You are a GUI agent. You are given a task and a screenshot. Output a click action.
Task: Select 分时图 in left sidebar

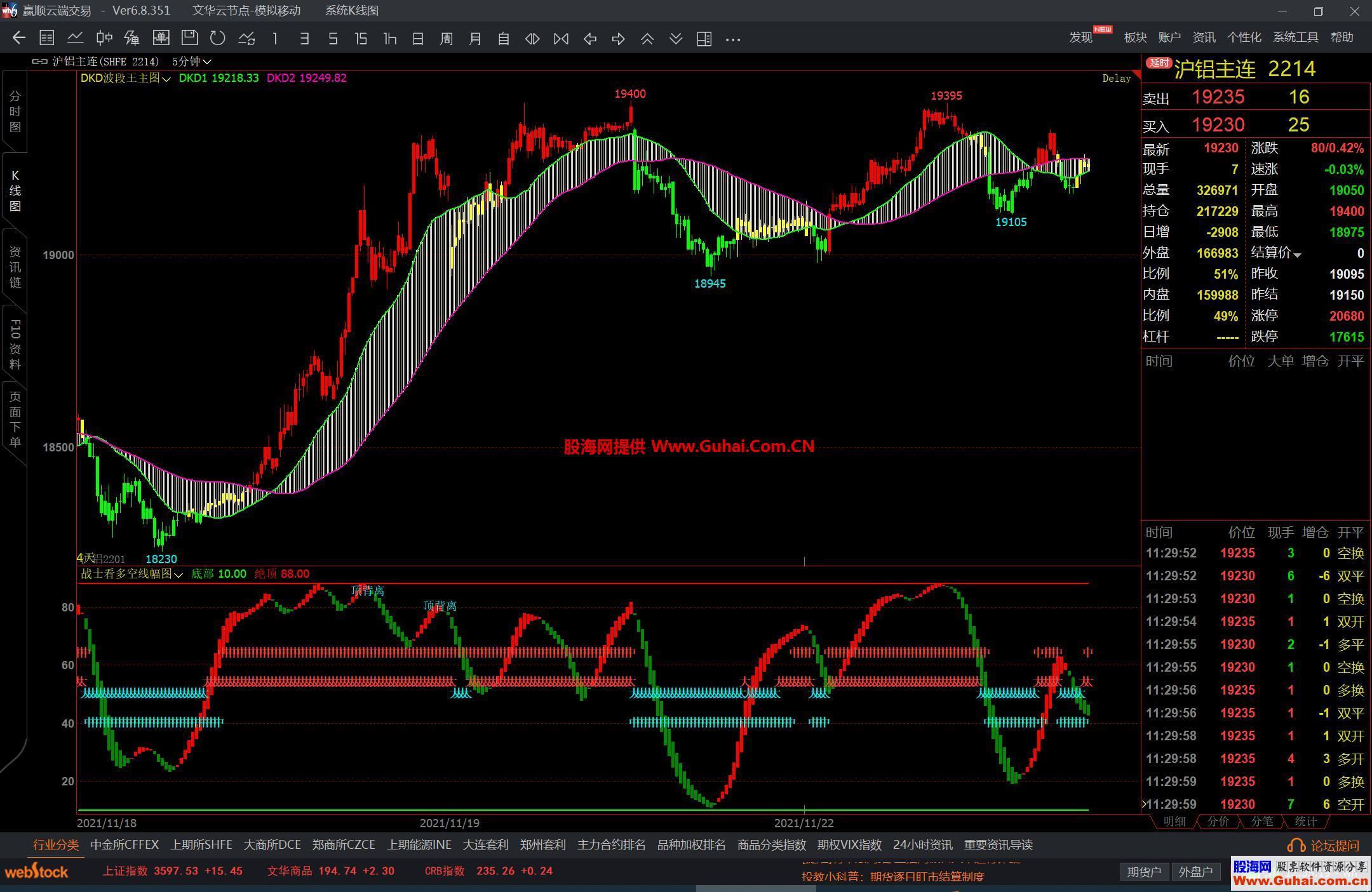point(15,112)
